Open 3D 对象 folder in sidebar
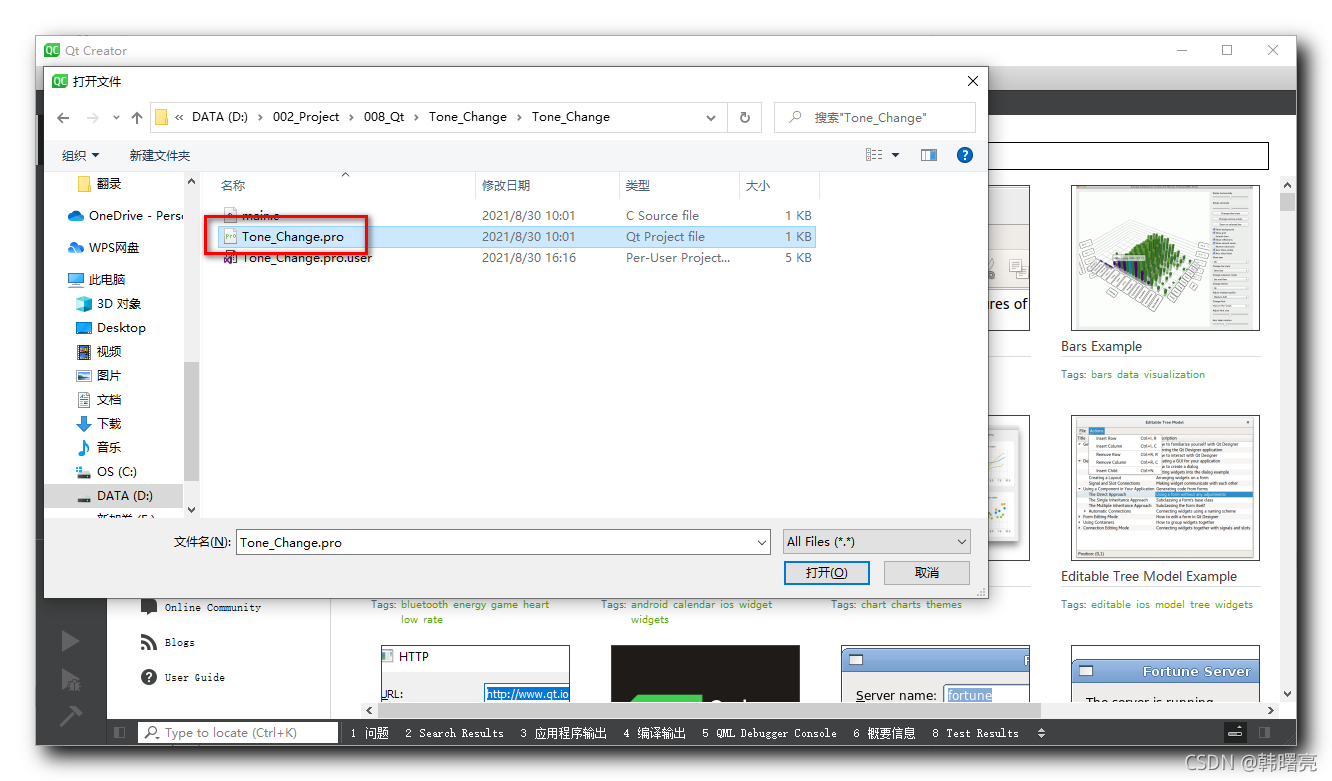The height and width of the screenshot is (781, 1332). point(109,303)
